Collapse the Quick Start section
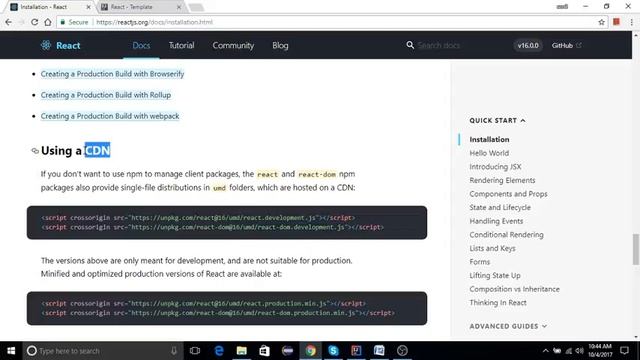Image resolution: width=640 pixels, height=360 pixels. [x=497, y=120]
